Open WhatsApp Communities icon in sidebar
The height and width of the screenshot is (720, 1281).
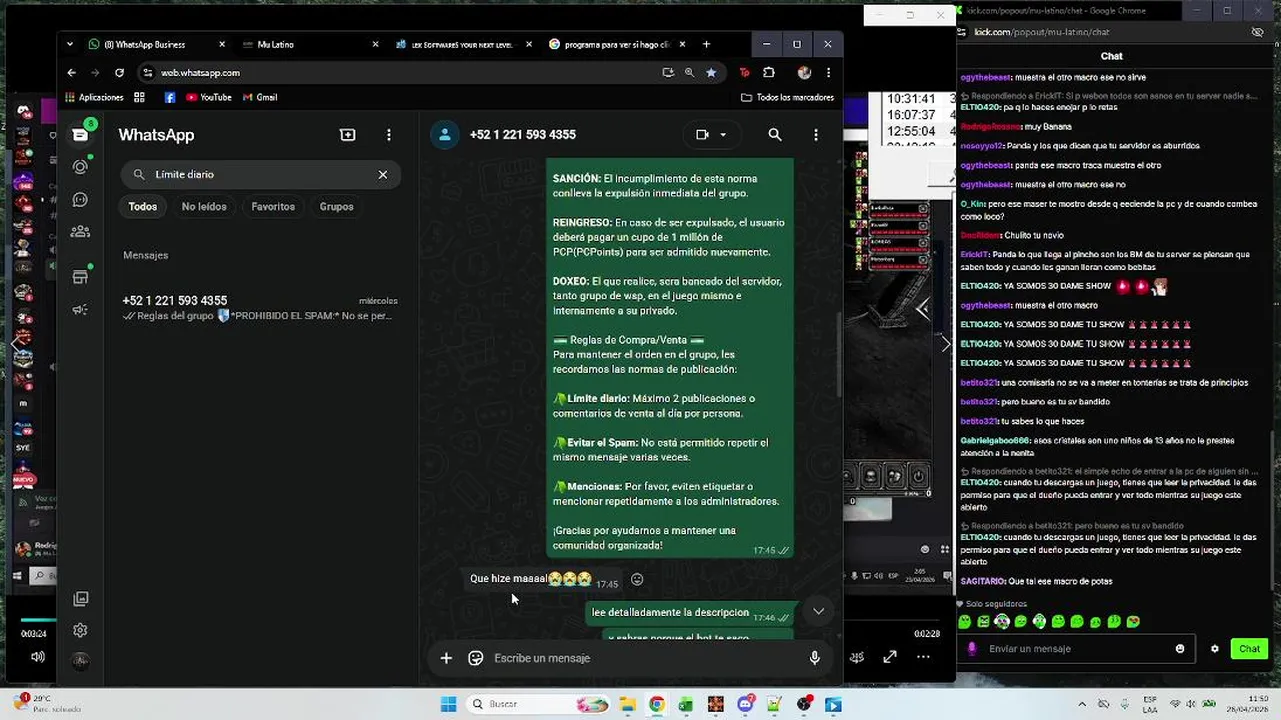80,232
